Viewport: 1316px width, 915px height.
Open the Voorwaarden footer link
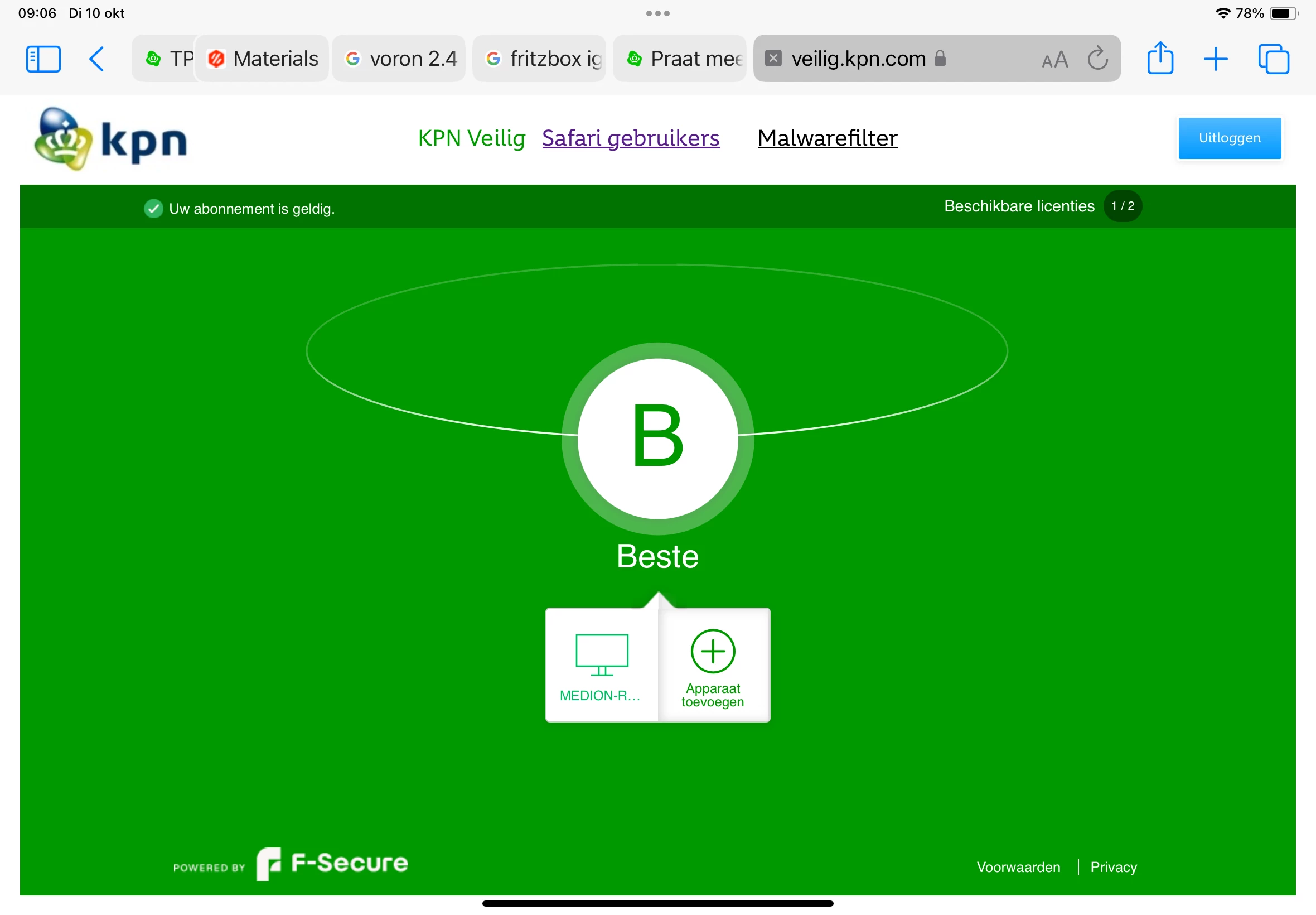tap(1018, 867)
